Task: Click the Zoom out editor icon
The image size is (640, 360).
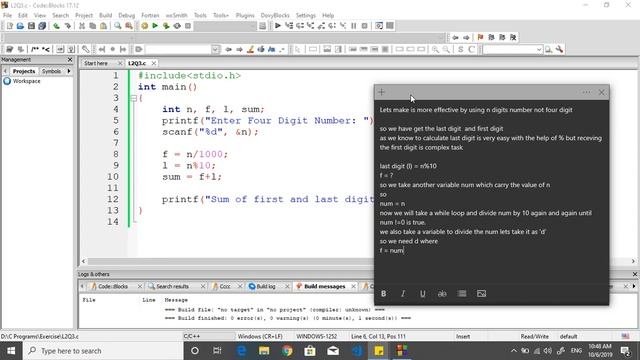Action: [447, 49]
